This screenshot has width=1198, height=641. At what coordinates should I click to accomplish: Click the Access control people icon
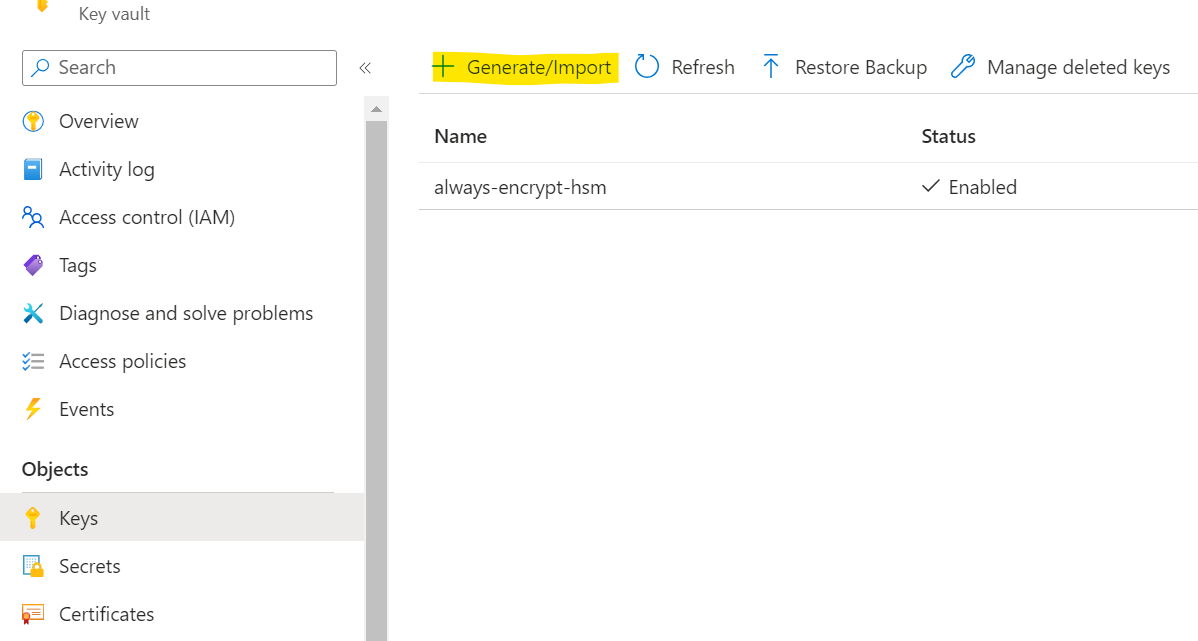point(33,218)
